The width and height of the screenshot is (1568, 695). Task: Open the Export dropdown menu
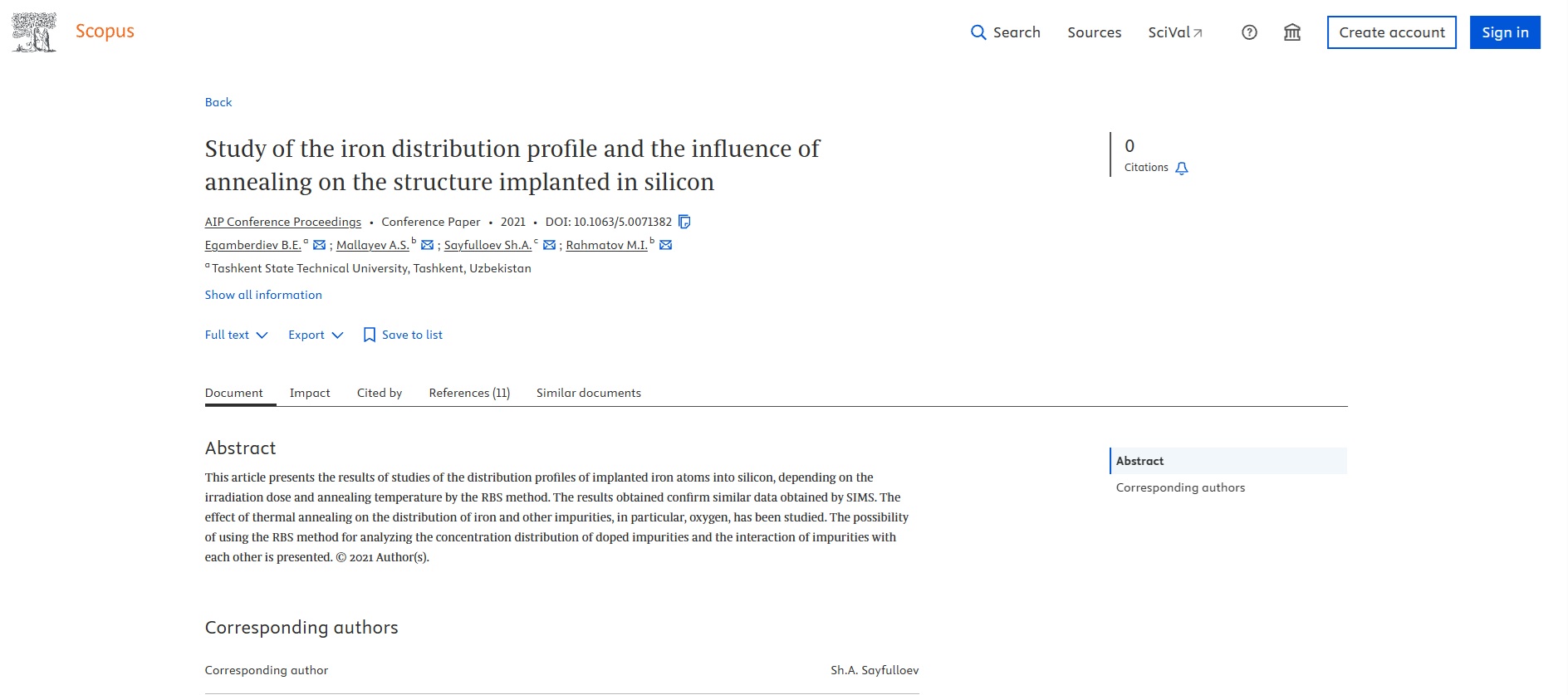(x=316, y=335)
